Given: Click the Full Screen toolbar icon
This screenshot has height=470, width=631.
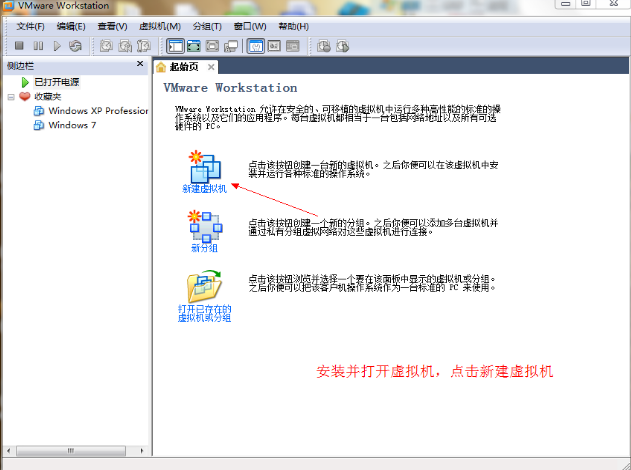Looking at the screenshot, I should pyautogui.click(x=194, y=46).
